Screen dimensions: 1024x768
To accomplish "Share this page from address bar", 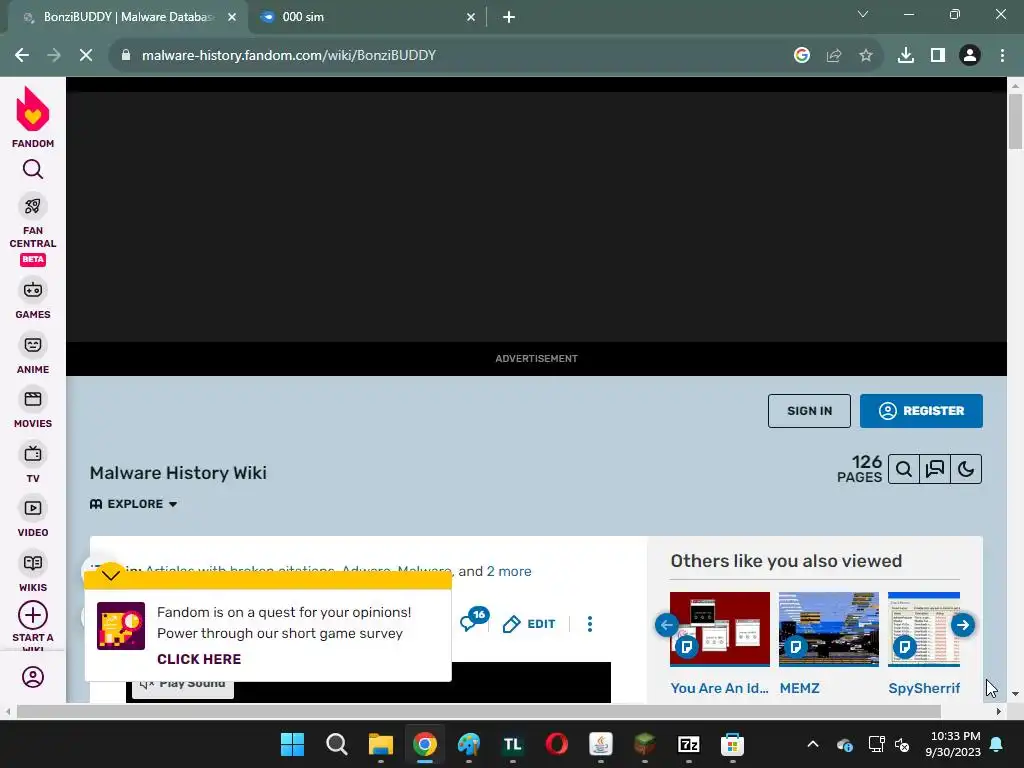I will pos(834,56).
